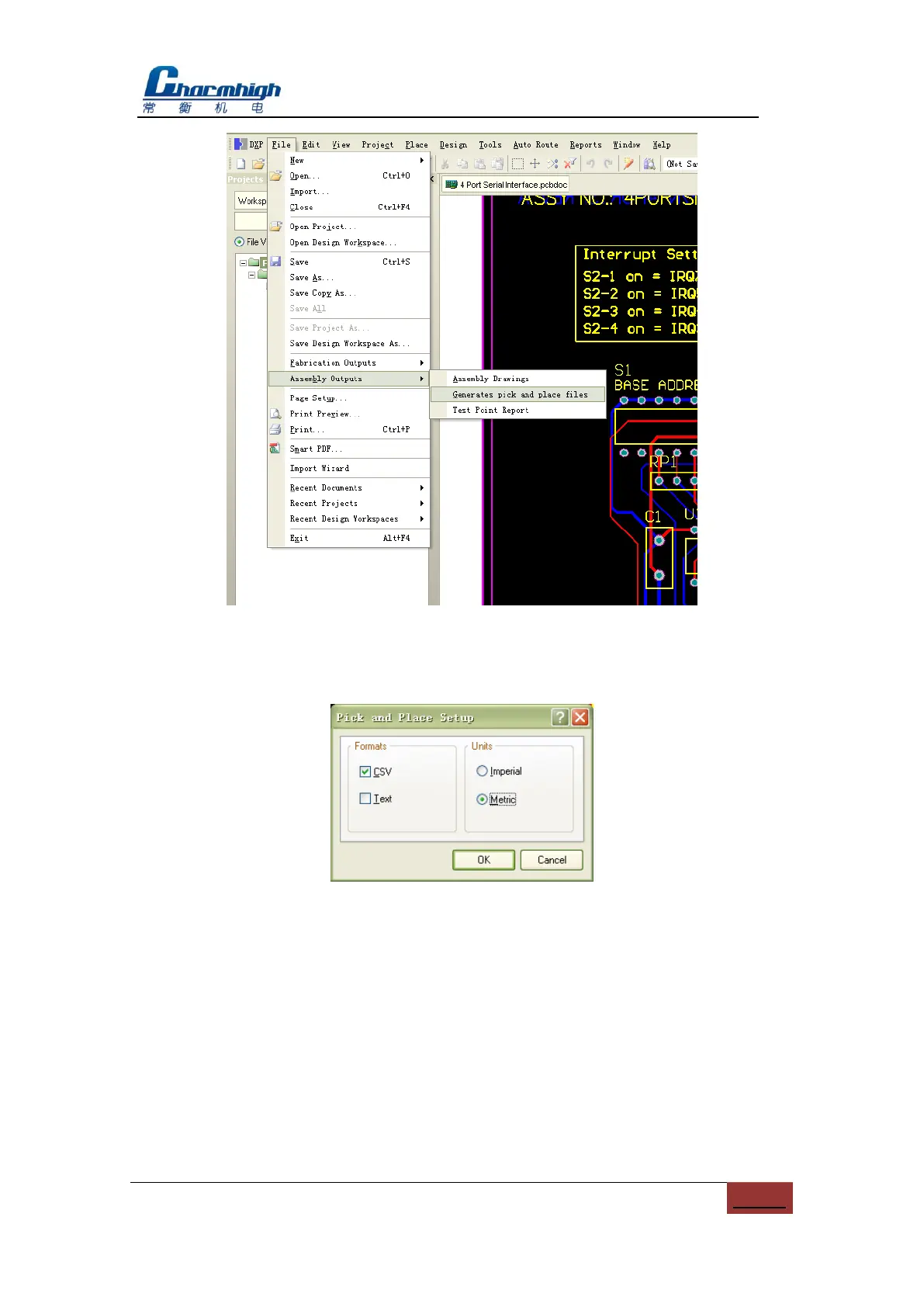Collapse the second-level project tree node

[251, 275]
